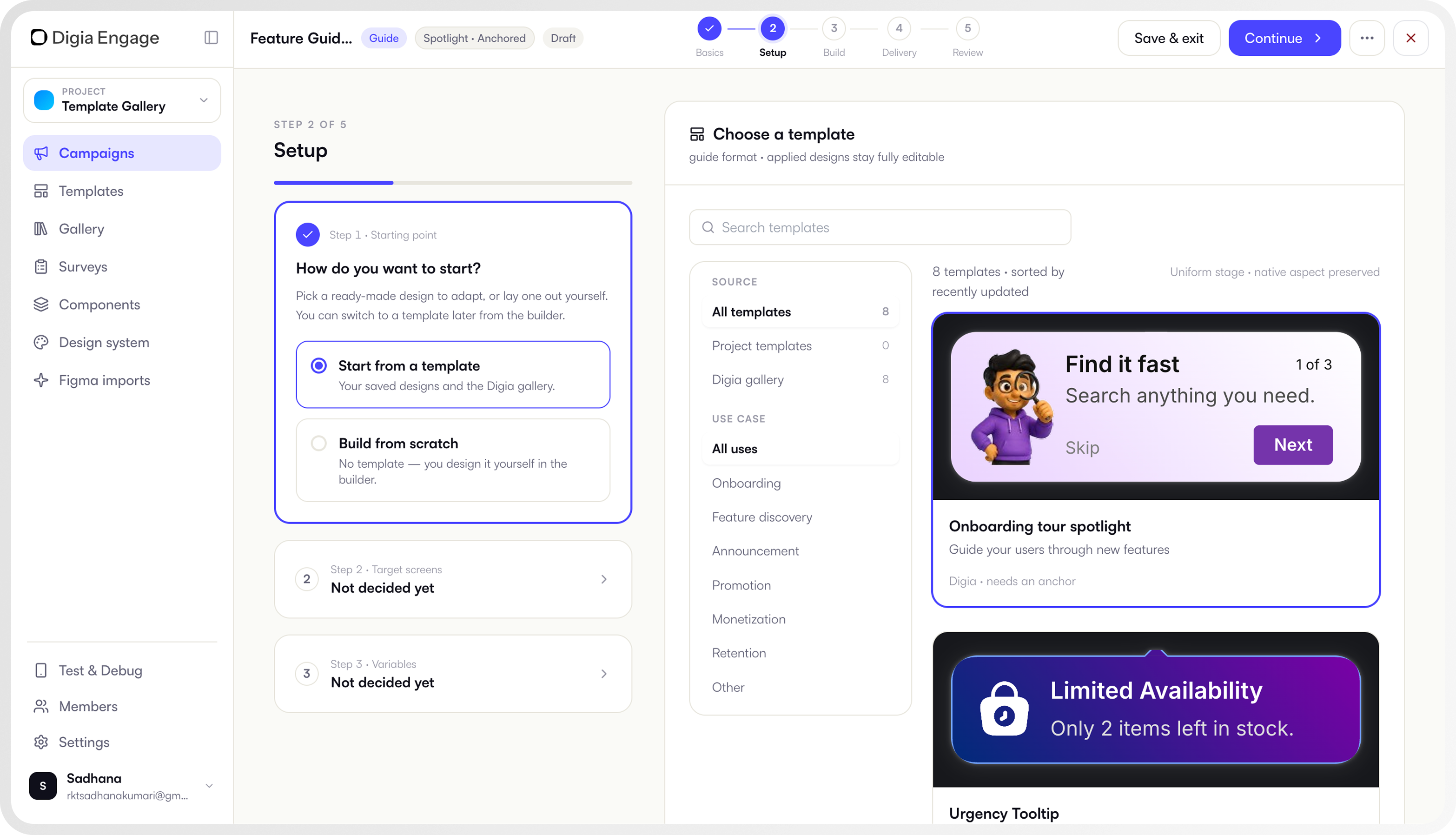The height and width of the screenshot is (835, 1456).
Task: Click the Step 1 completed checkmark
Action: [308, 235]
